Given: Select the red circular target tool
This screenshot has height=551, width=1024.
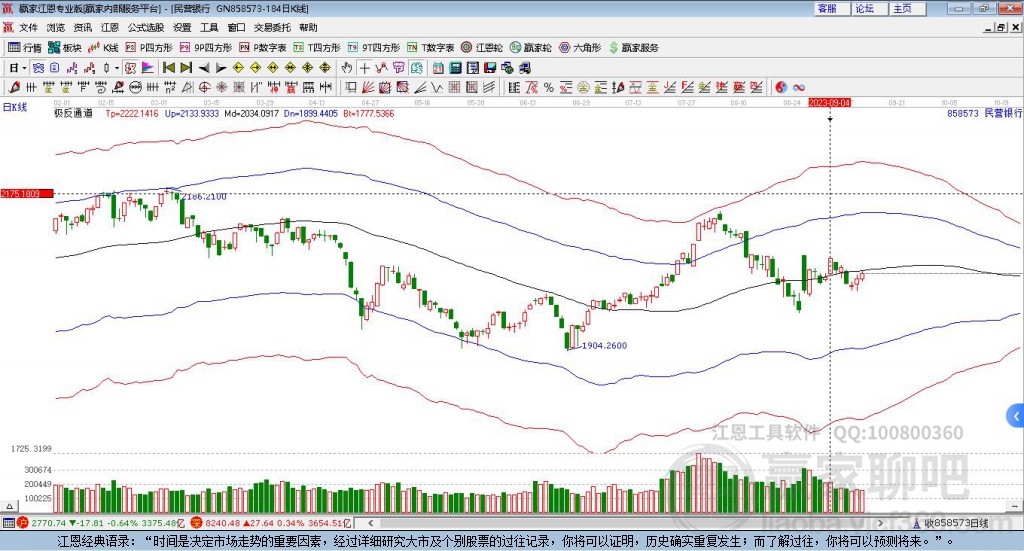Looking at the screenshot, I should 204,87.
